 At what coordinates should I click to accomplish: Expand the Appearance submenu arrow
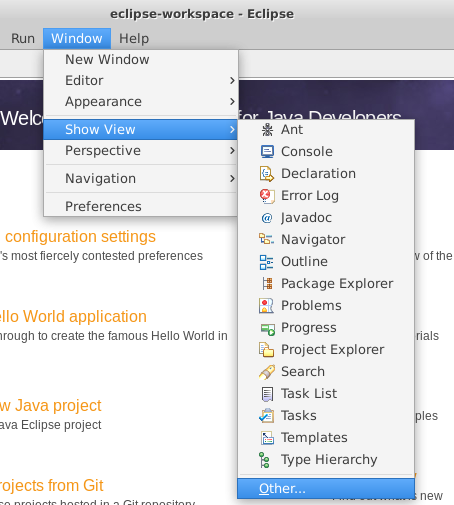(232, 102)
